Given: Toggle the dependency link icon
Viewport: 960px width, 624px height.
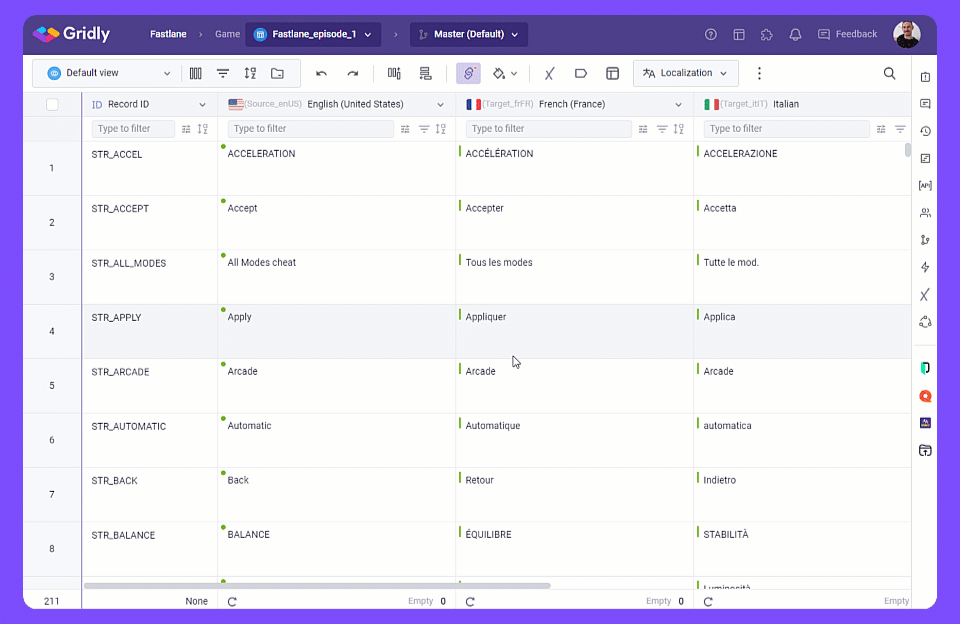Looking at the screenshot, I should point(468,73).
